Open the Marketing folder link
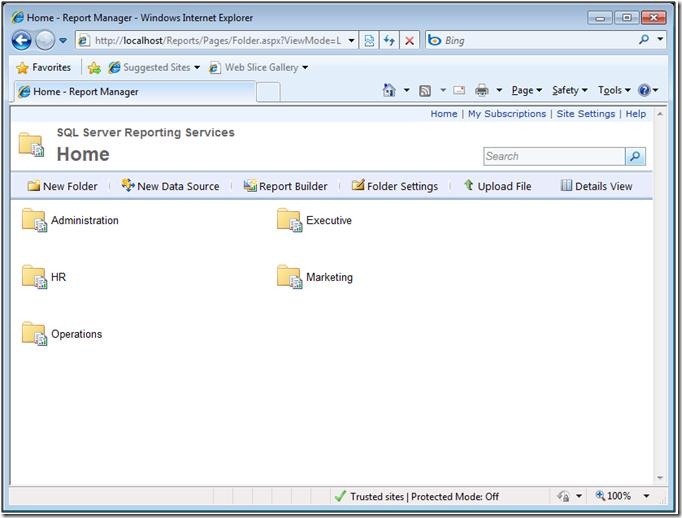Viewport: 682px width, 518px height. 329,277
